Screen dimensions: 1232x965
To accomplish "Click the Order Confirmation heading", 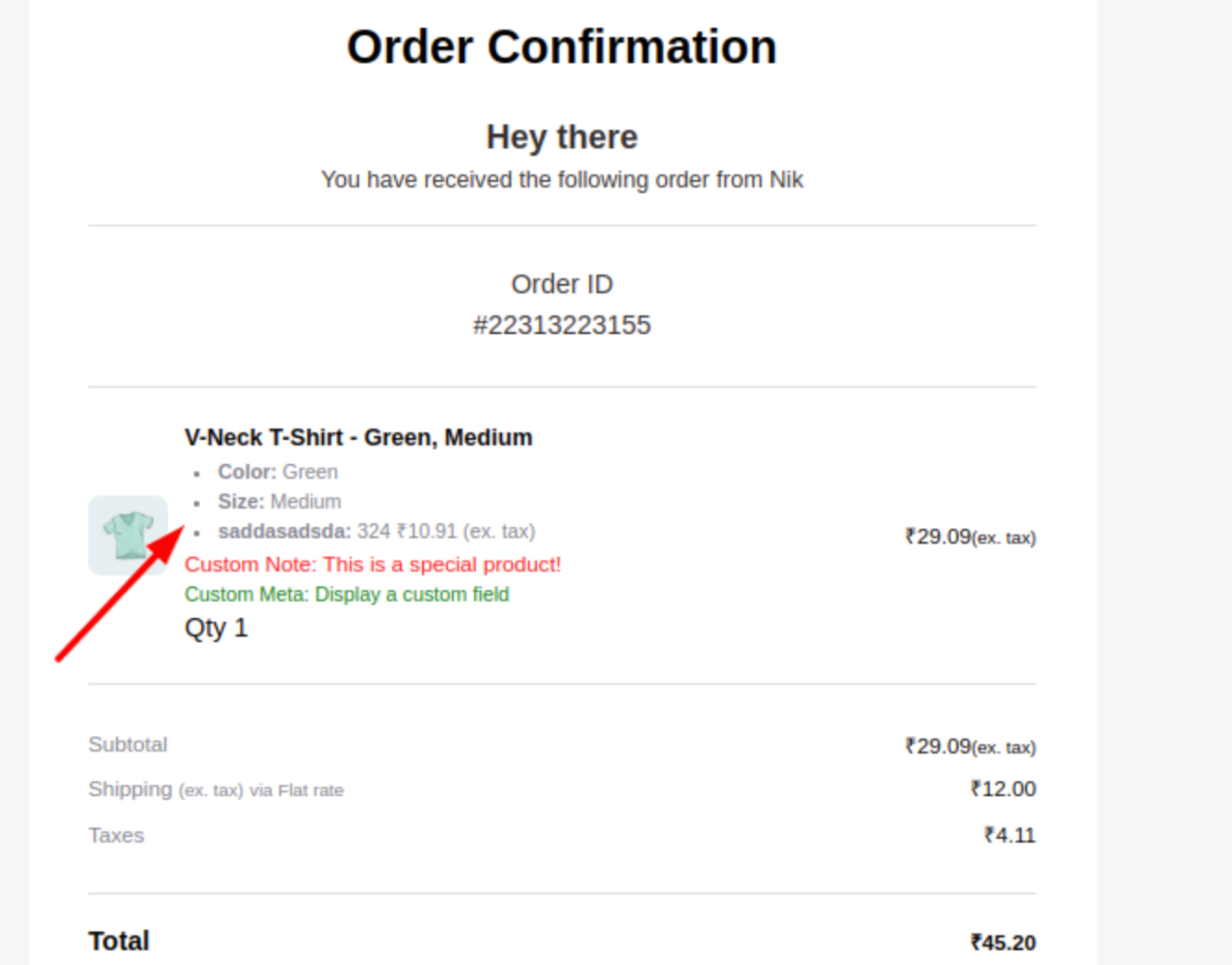I will point(561,46).
